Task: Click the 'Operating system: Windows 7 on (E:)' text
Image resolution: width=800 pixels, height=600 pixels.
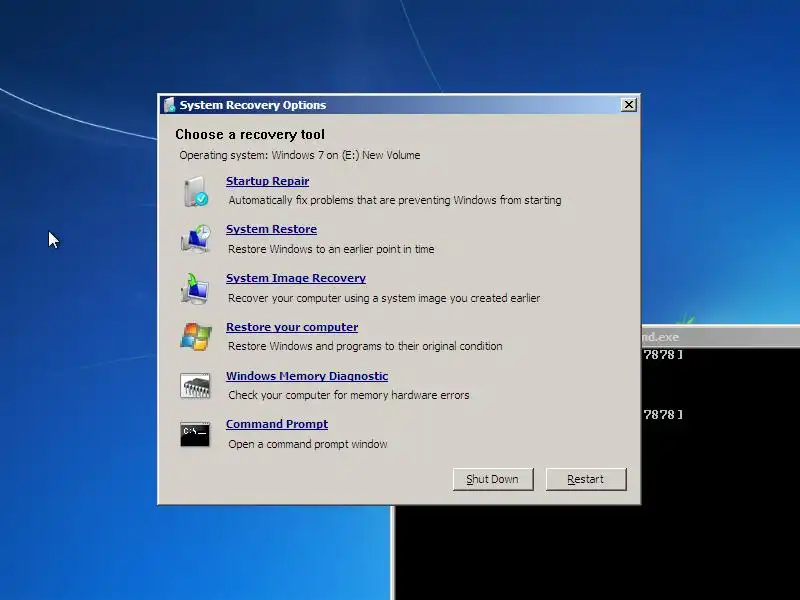Action: click(x=269, y=155)
